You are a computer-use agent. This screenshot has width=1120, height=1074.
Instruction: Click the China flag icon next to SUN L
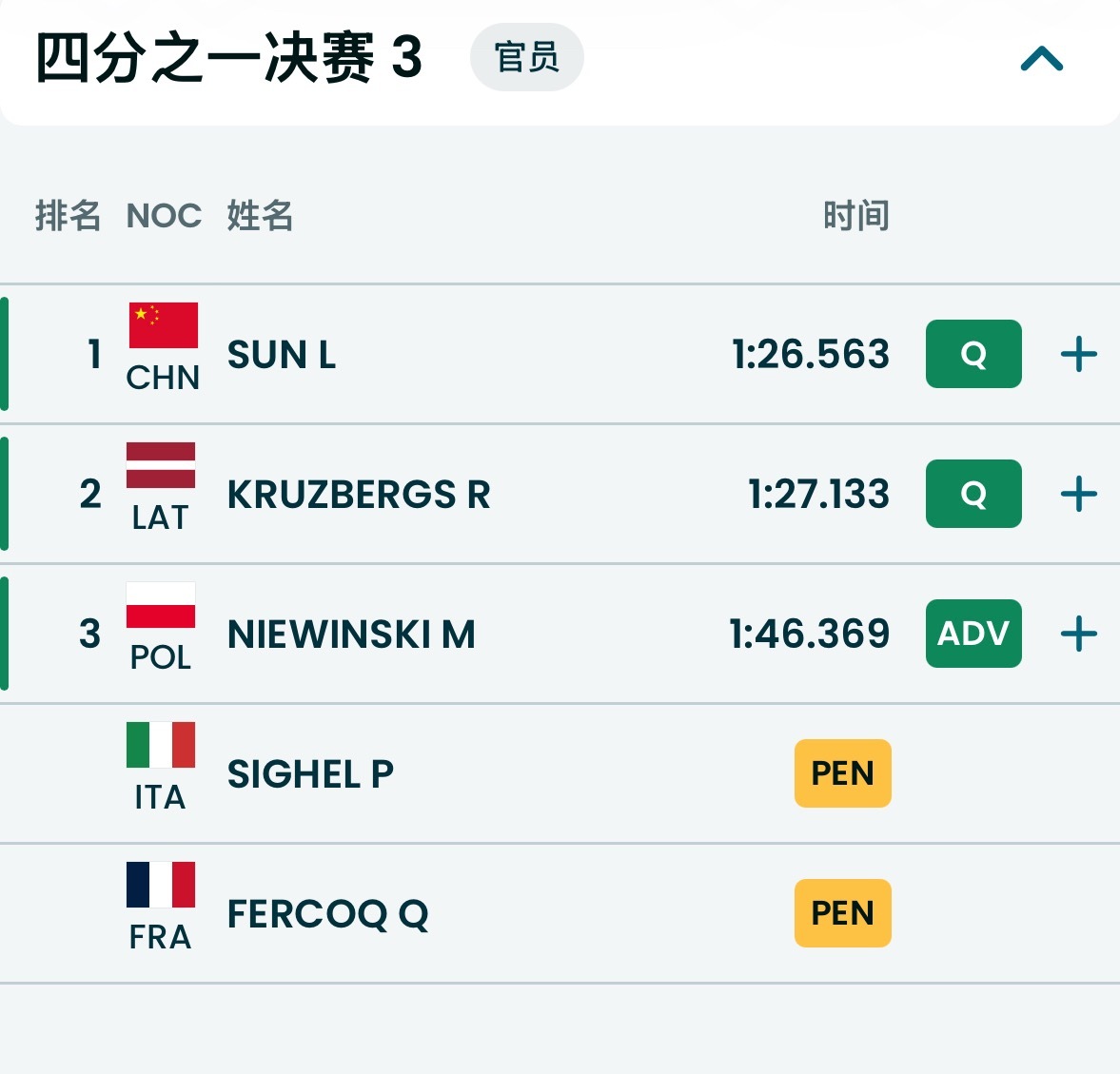click(x=162, y=331)
